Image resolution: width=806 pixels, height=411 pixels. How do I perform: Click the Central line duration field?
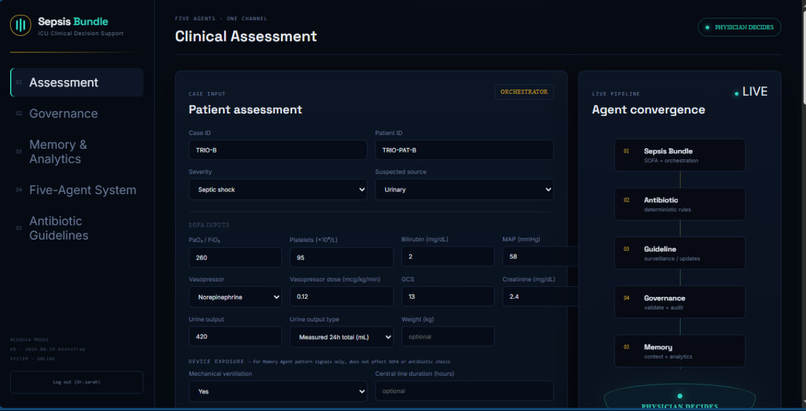(x=464, y=391)
